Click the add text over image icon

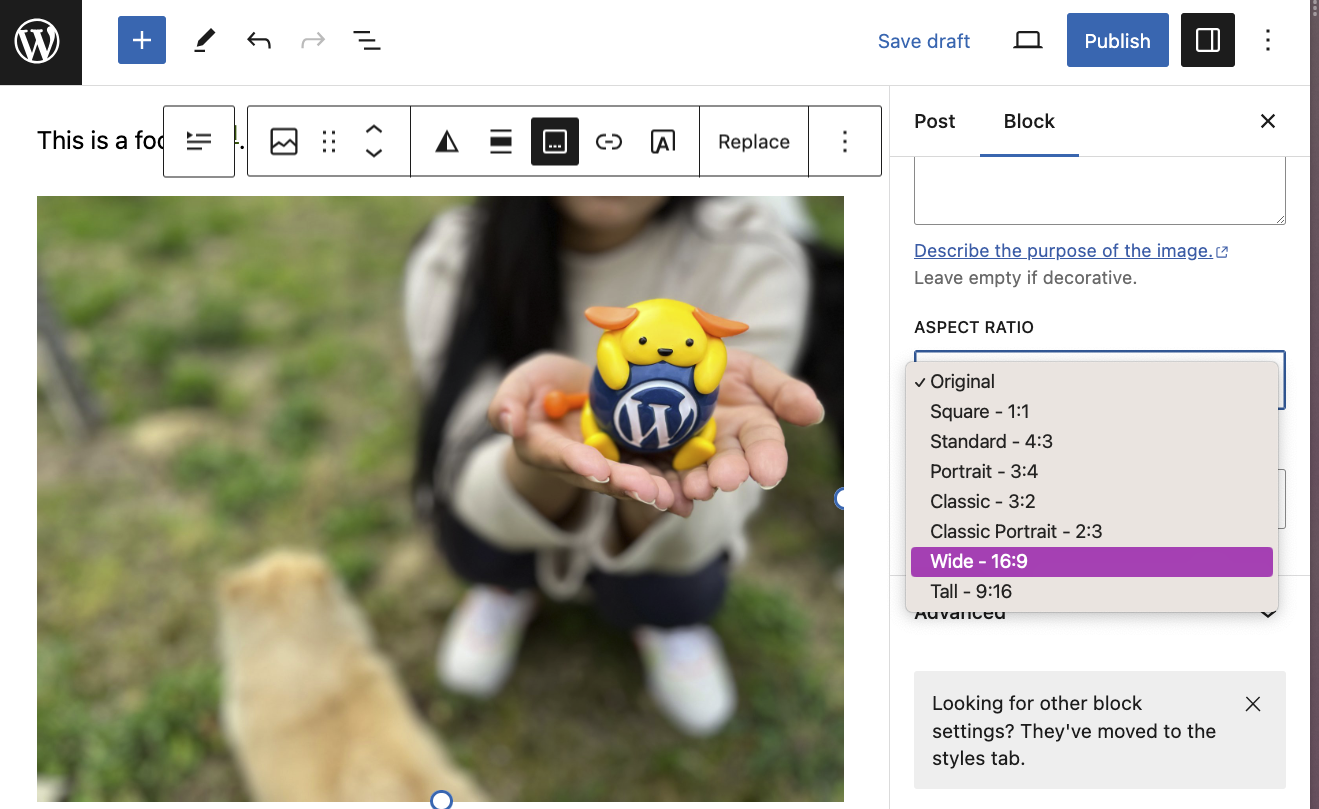[x=662, y=142]
